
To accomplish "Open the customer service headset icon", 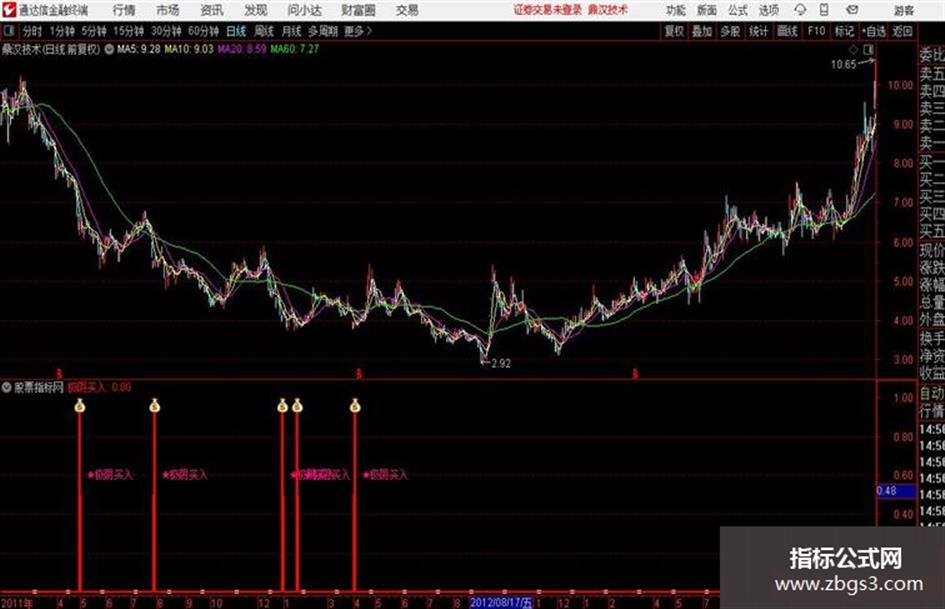I will tap(800, 10).
